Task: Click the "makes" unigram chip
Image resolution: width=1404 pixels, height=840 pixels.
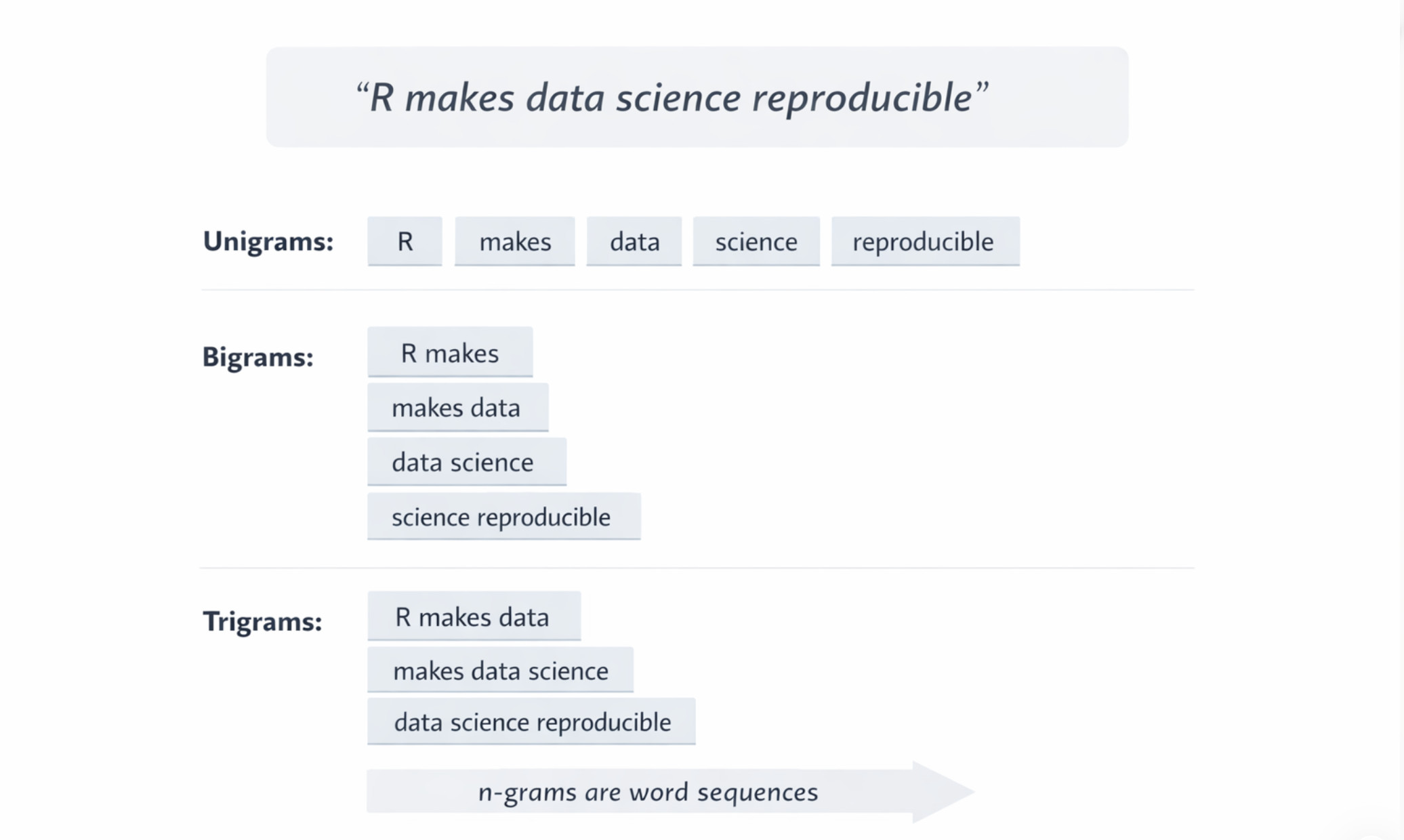Action: [x=514, y=241]
